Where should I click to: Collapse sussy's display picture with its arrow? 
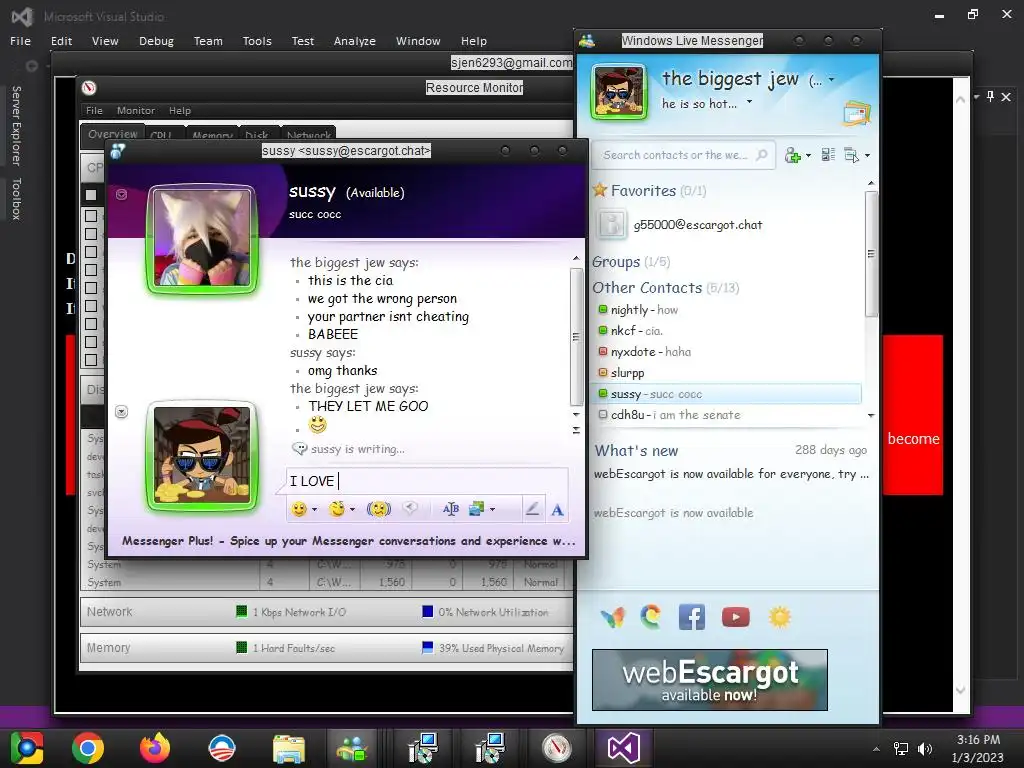coord(121,194)
